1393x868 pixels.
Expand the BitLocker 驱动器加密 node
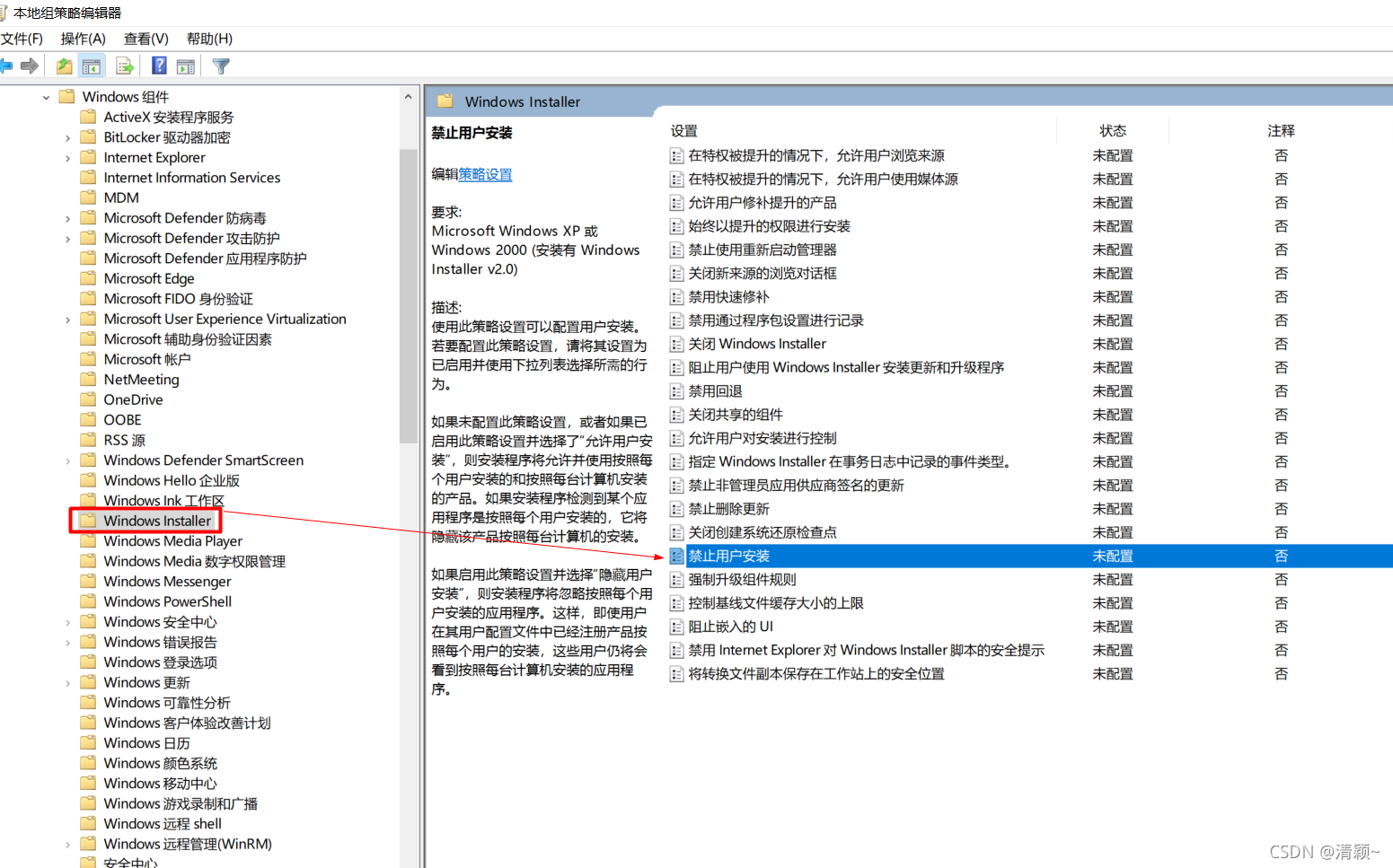[67, 137]
